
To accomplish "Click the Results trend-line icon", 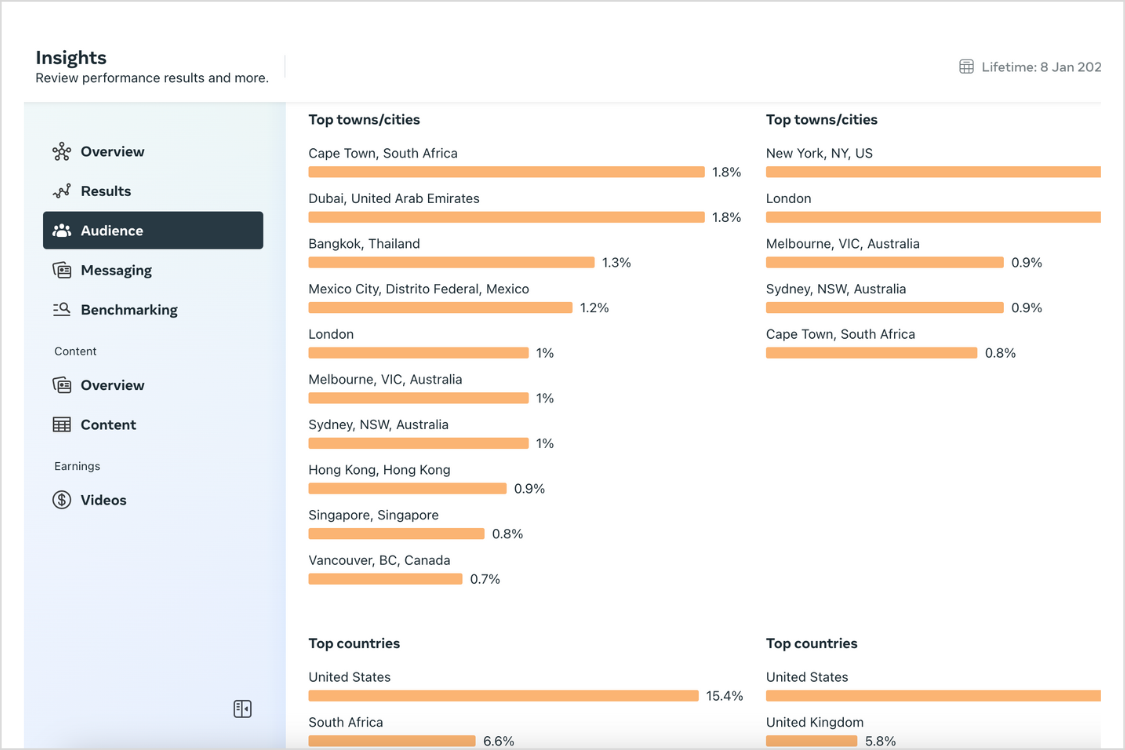I will (x=62, y=191).
